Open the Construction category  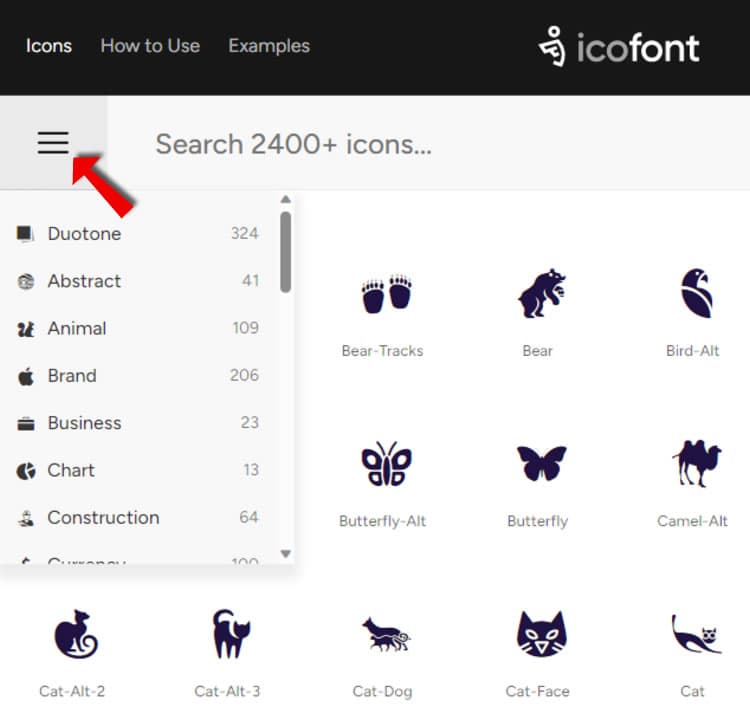(x=103, y=518)
